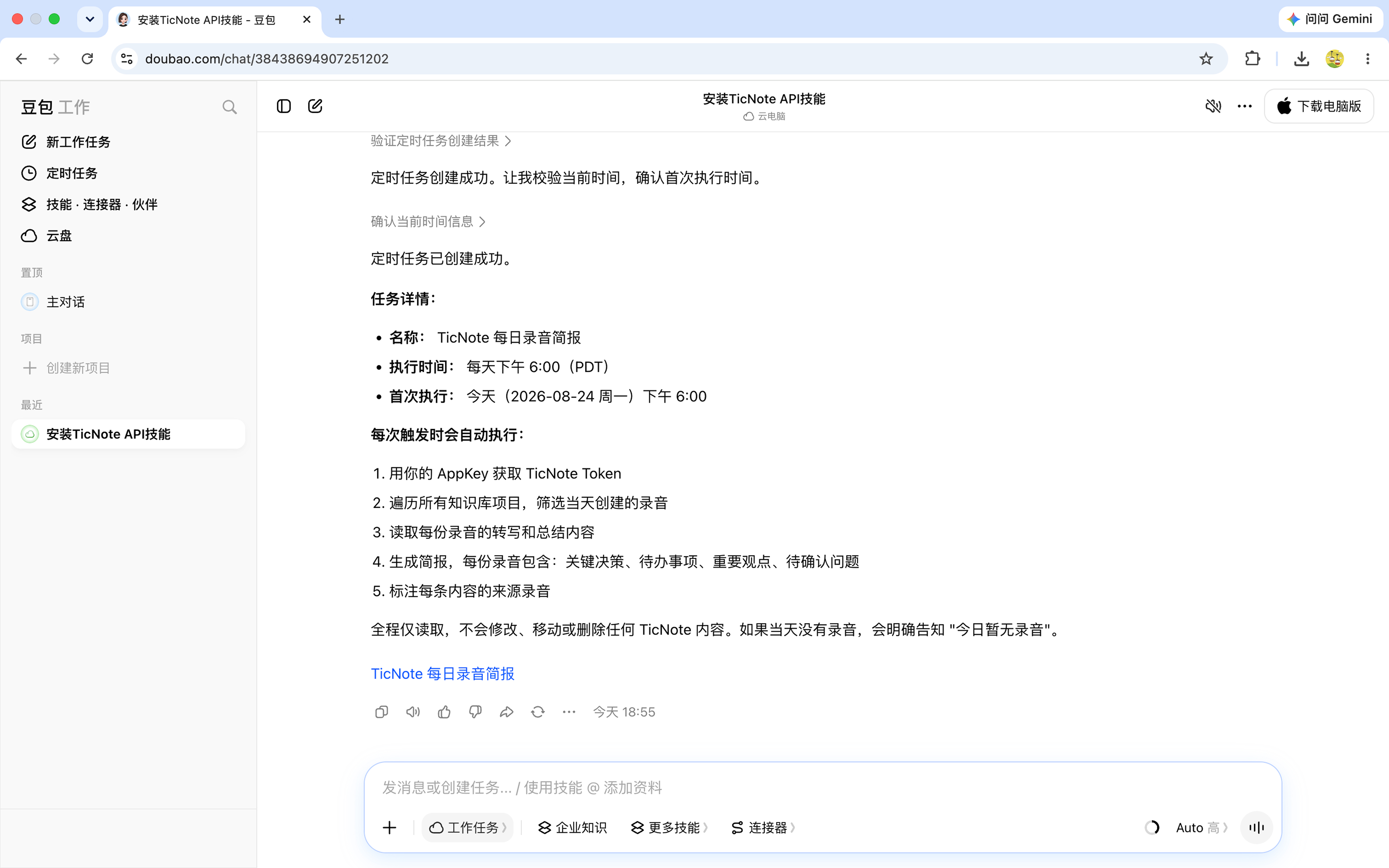The image size is (1389, 868).
Task: Close the 安装TicNote API技能 browser tab
Action: (307, 20)
